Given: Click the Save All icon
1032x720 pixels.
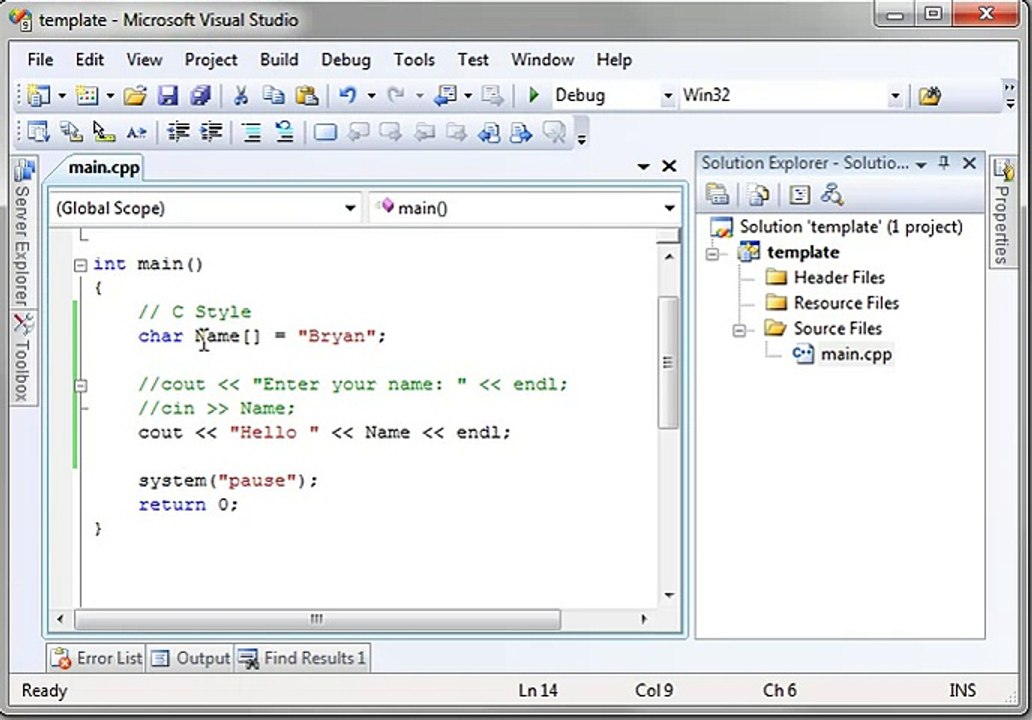Looking at the screenshot, I should [200, 96].
